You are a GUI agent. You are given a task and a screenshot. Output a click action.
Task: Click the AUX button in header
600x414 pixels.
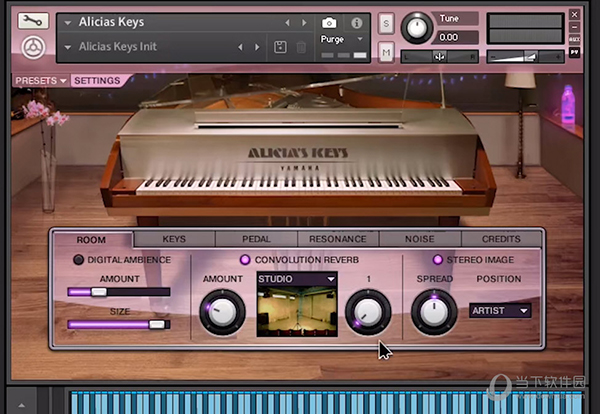click(x=574, y=39)
